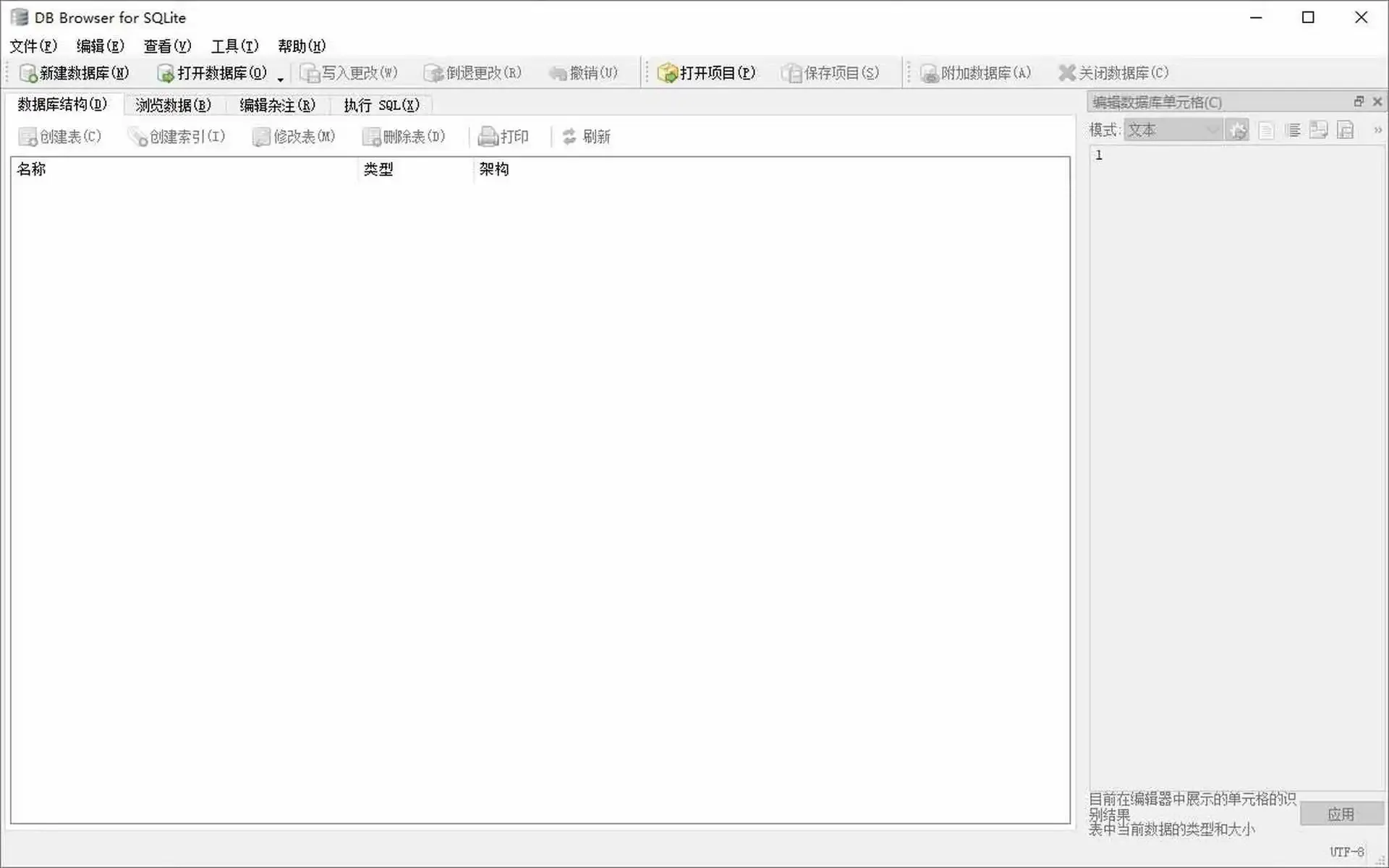1389x868 pixels.
Task: Close the 编辑数据库单元格 panel
Action: coord(1377,102)
